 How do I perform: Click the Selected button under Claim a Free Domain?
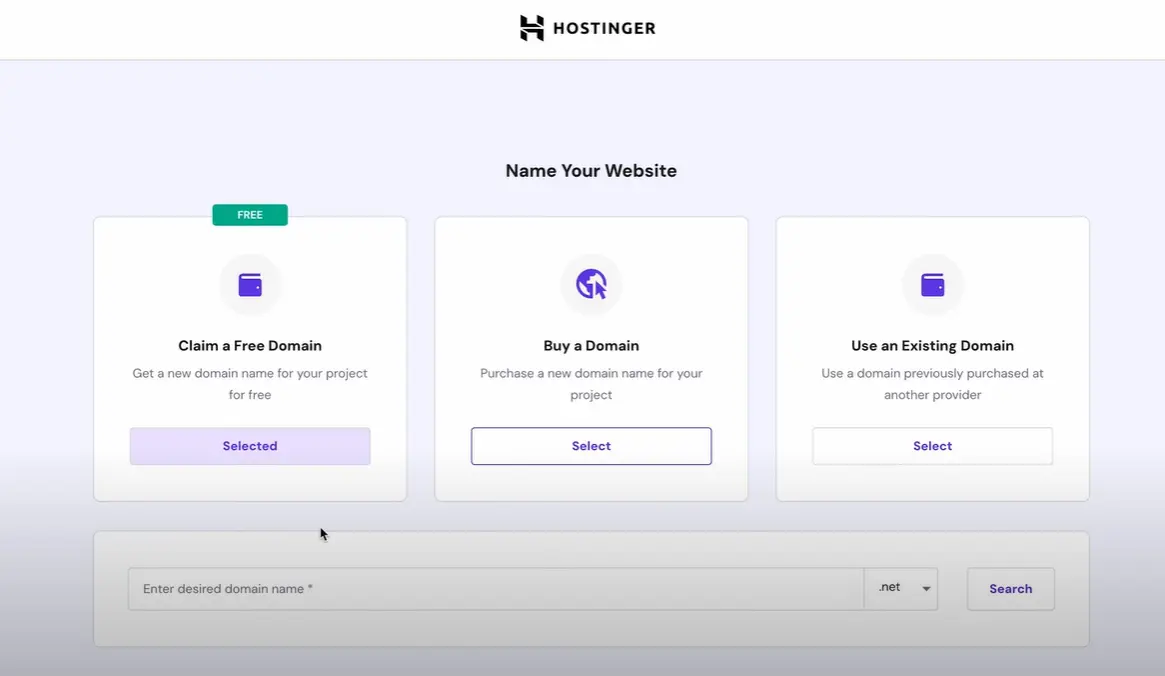(250, 446)
